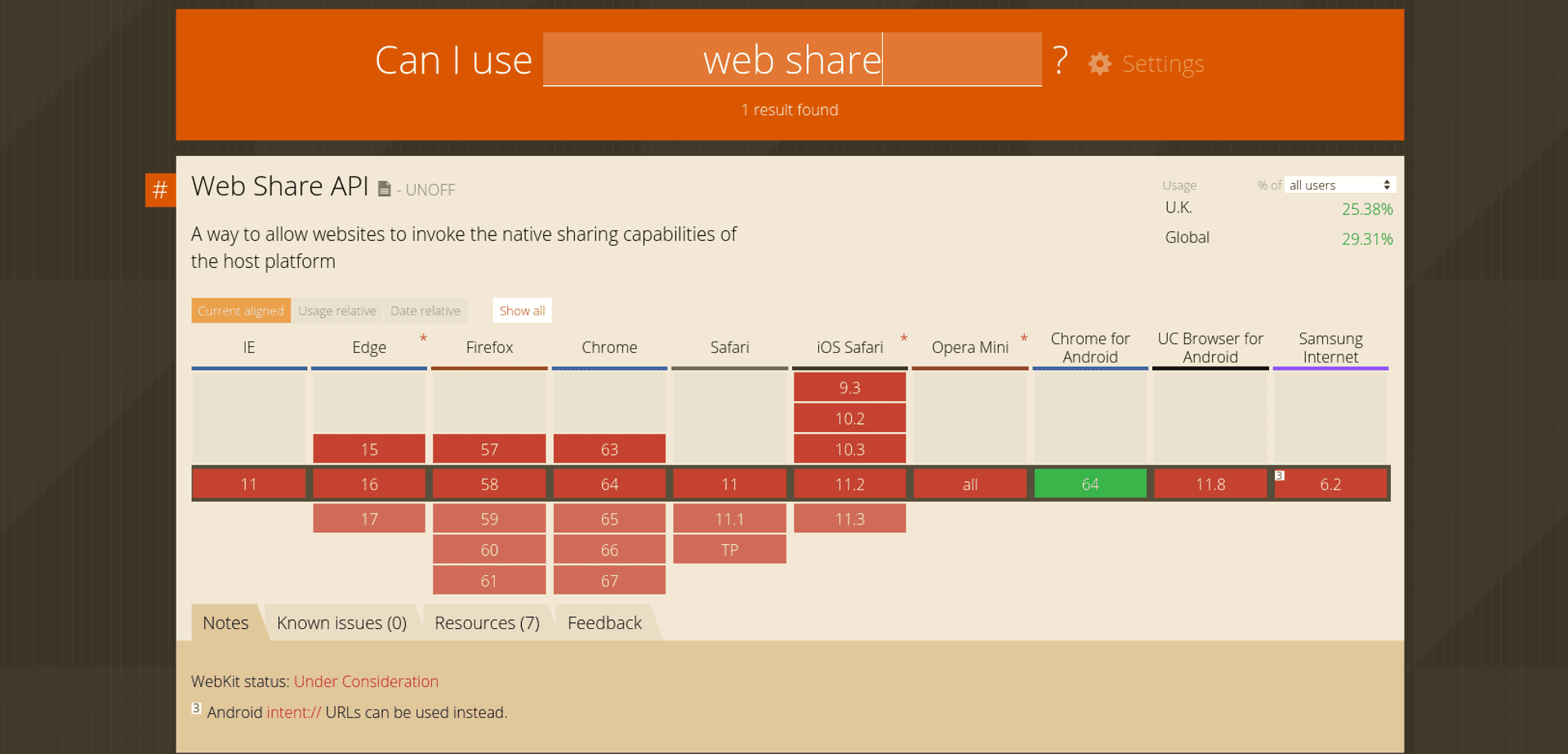The width and height of the screenshot is (1568, 754).
Task: Click the web share search field
Action: 792,60
